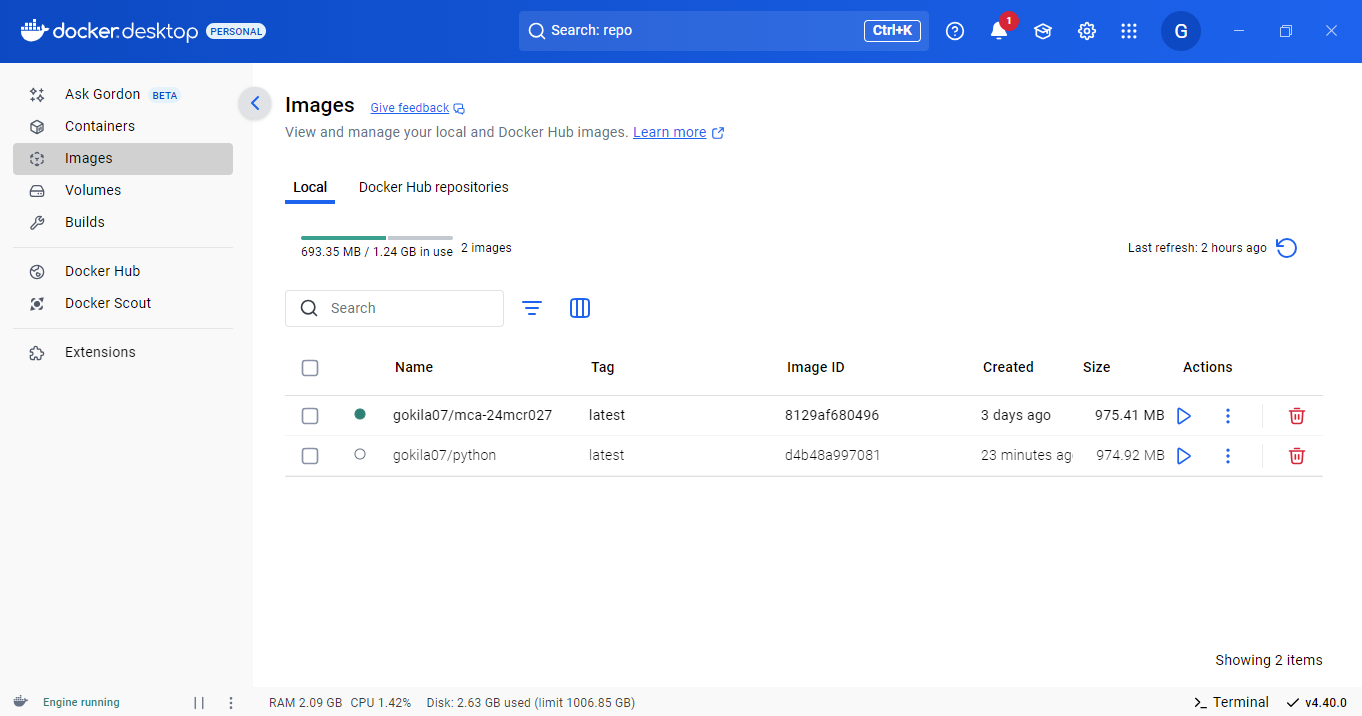Viewport: 1362px width, 716px height.
Task: Click the images Search input field
Action: [394, 308]
